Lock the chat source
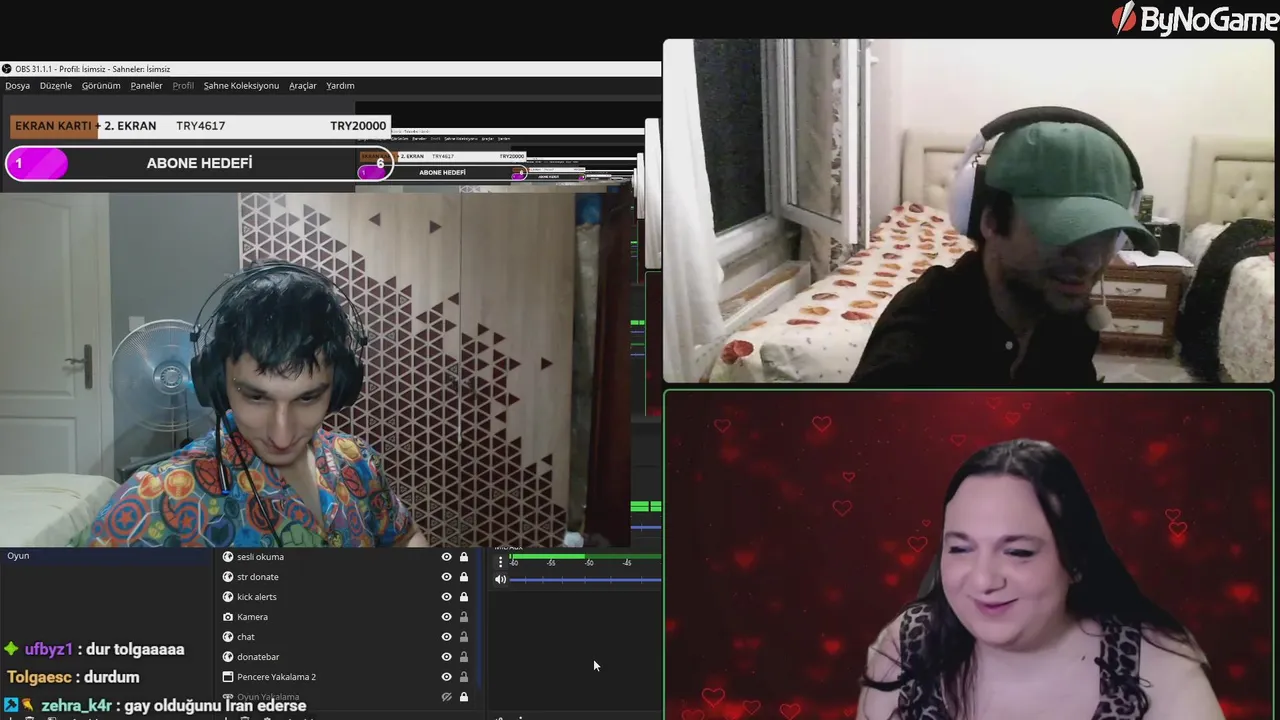Viewport: 1280px width, 720px height. click(x=464, y=637)
